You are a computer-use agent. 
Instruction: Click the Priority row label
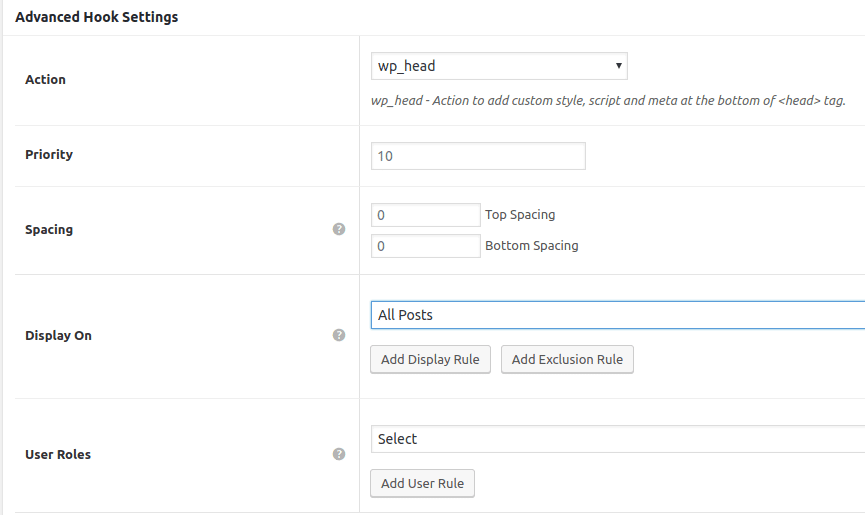49,154
